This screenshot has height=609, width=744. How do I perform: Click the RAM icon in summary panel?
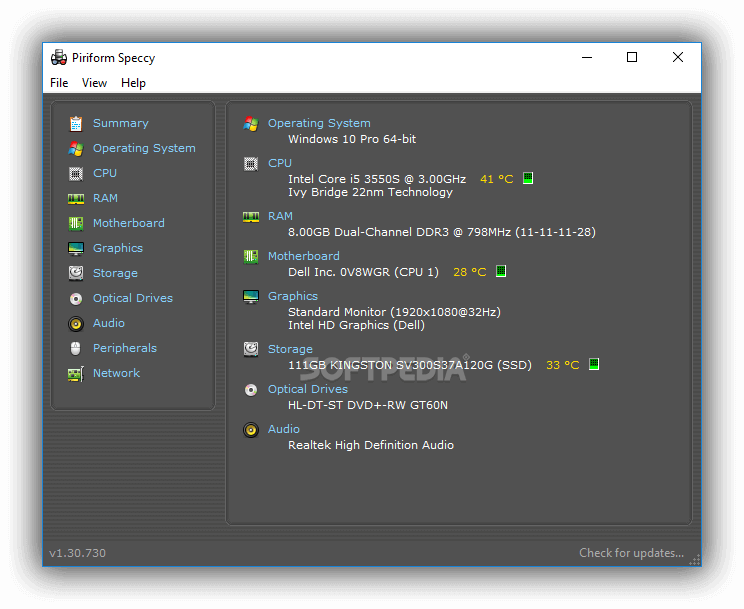pos(251,217)
